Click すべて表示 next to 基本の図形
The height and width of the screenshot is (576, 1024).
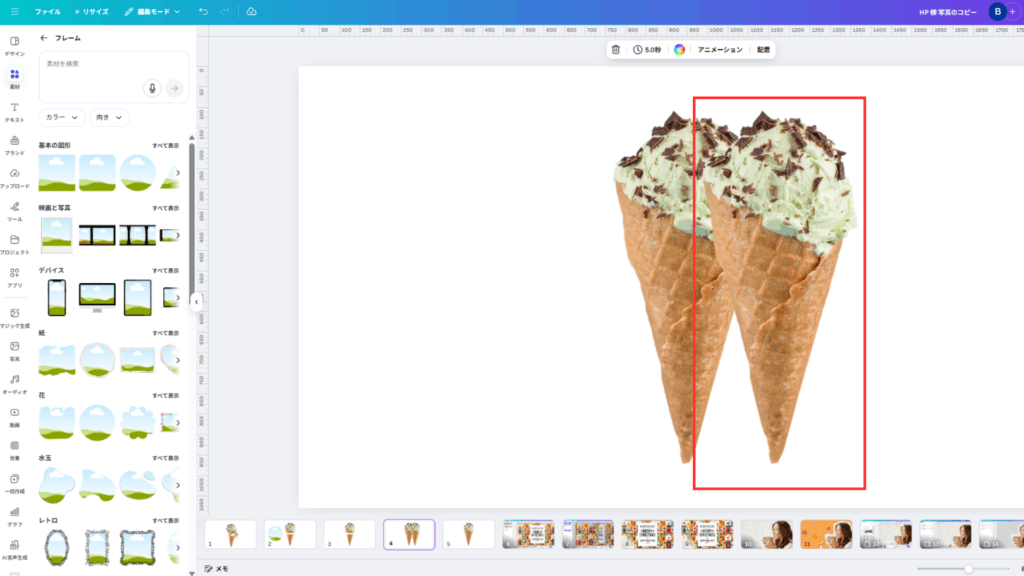[x=165, y=146]
